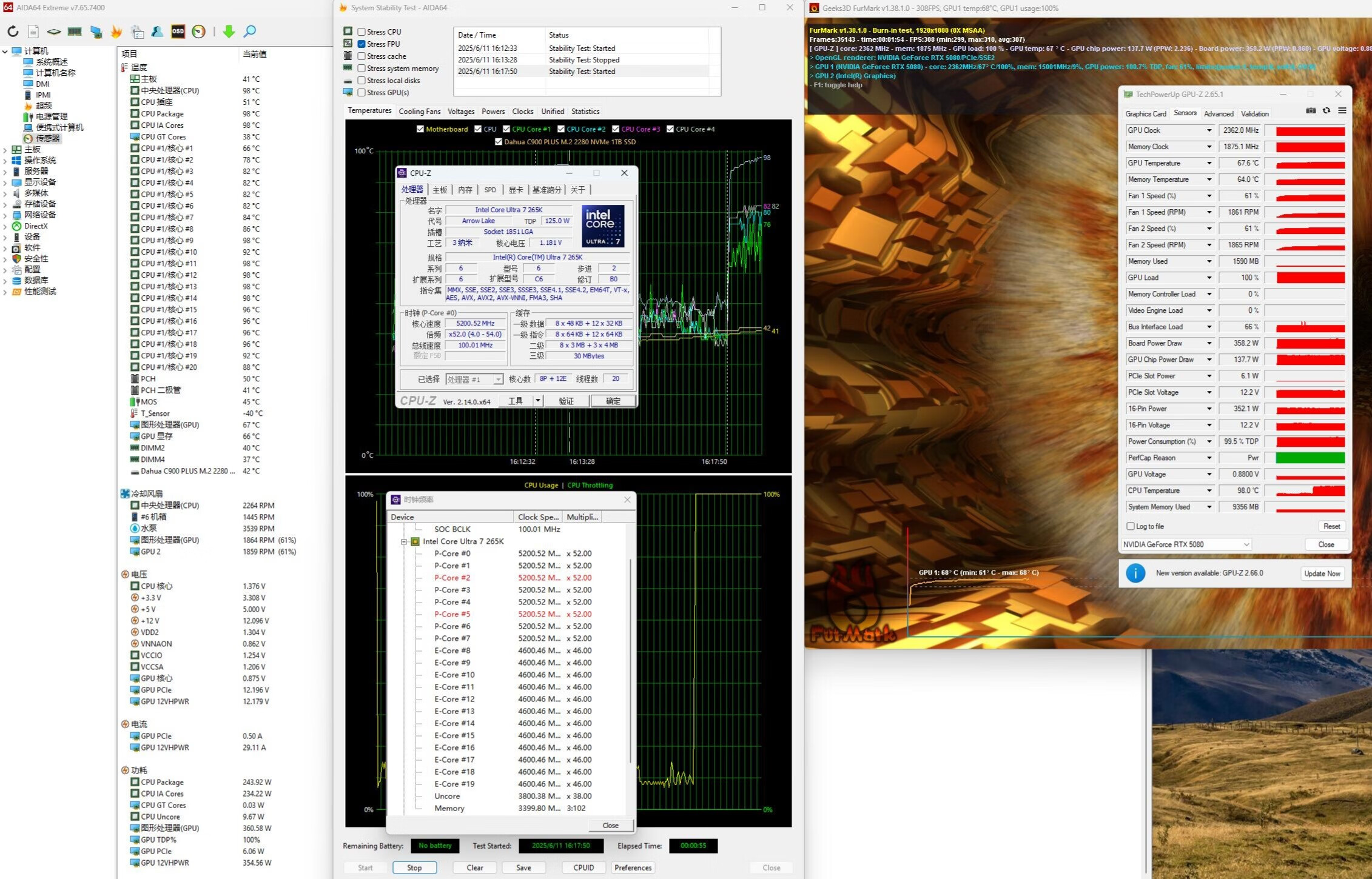Uncheck Stress FPU checkbox

(x=361, y=44)
